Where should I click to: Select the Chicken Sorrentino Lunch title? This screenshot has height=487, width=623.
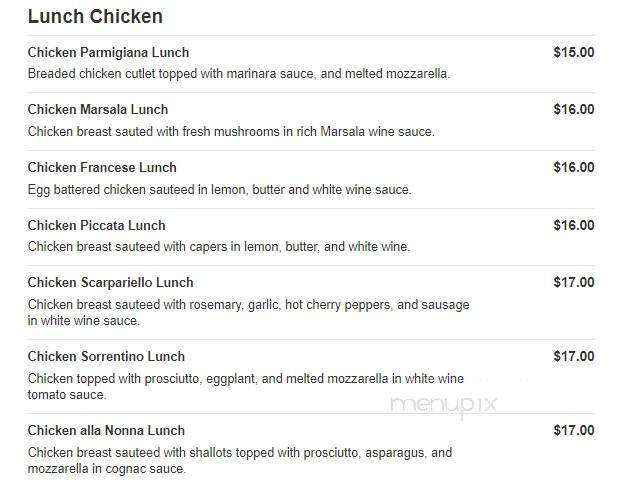pyautogui.click(x=106, y=357)
